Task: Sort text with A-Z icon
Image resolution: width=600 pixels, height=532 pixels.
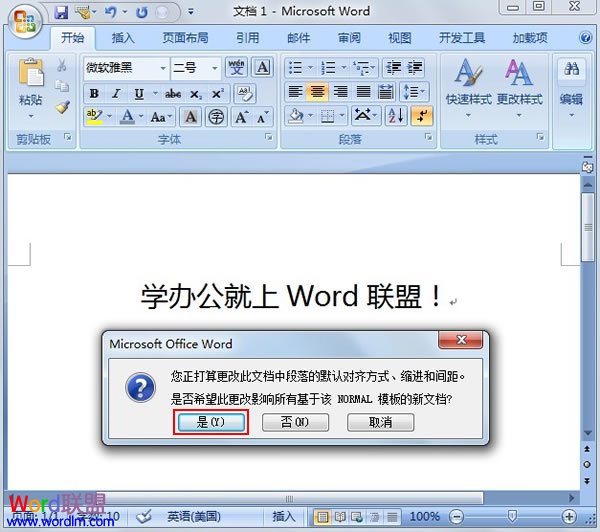Action: tap(395, 115)
